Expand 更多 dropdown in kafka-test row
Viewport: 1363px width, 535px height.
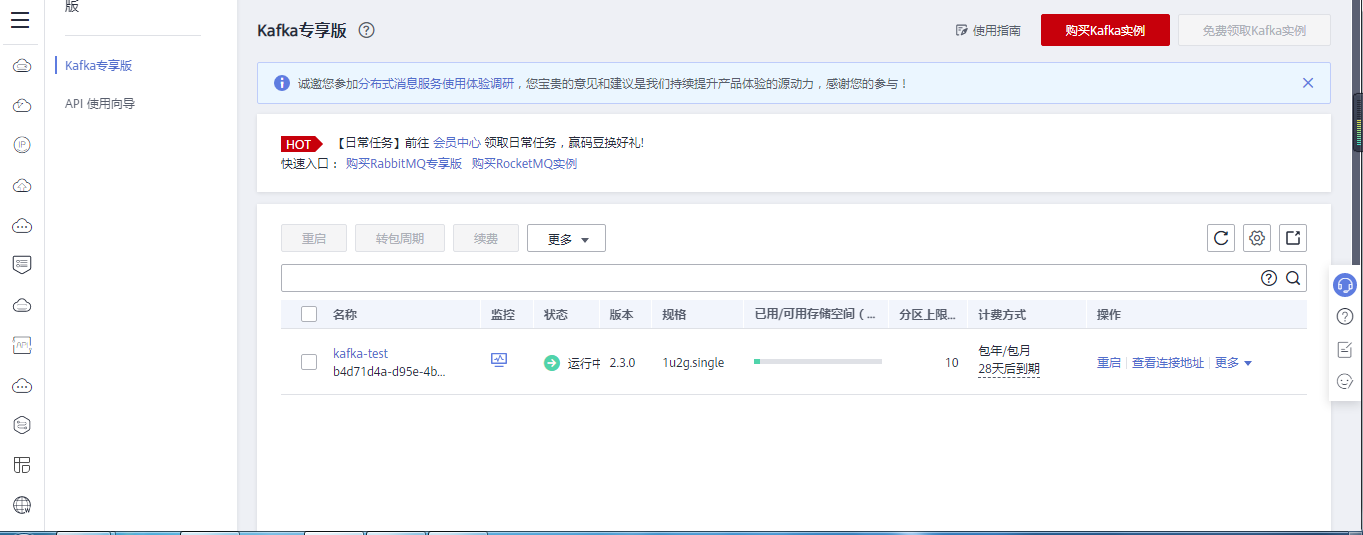(1233, 363)
